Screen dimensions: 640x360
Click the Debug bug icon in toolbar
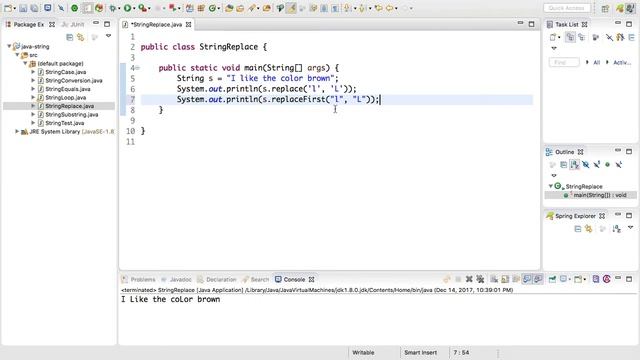click(x=113, y=8)
